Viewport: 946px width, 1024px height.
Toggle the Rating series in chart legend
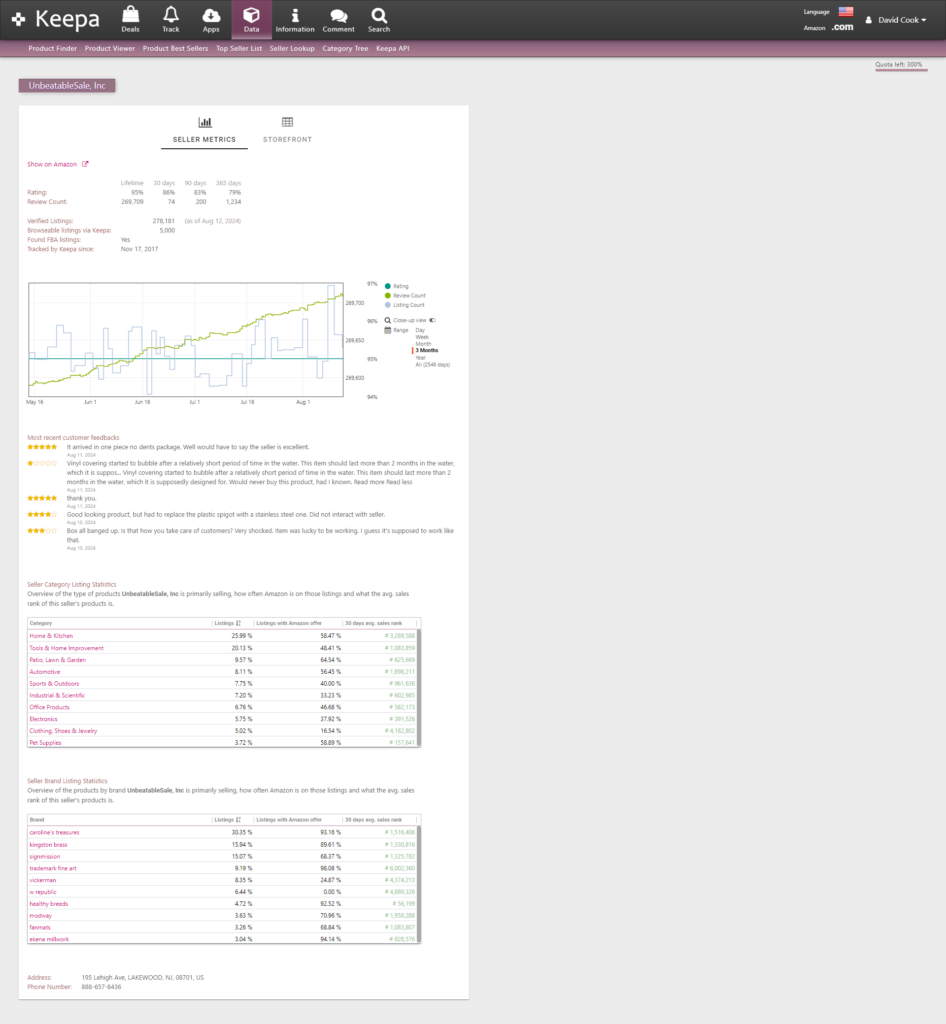tap(397, 286)
